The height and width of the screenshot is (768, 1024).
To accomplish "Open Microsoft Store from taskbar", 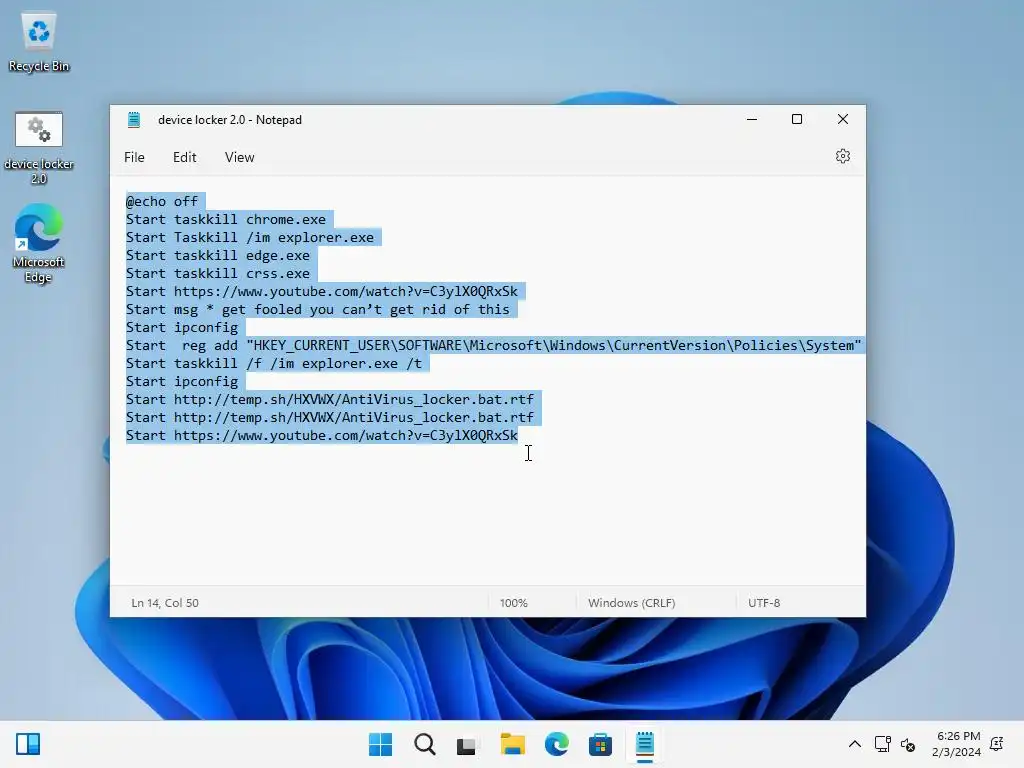I will tap(600, 744).
